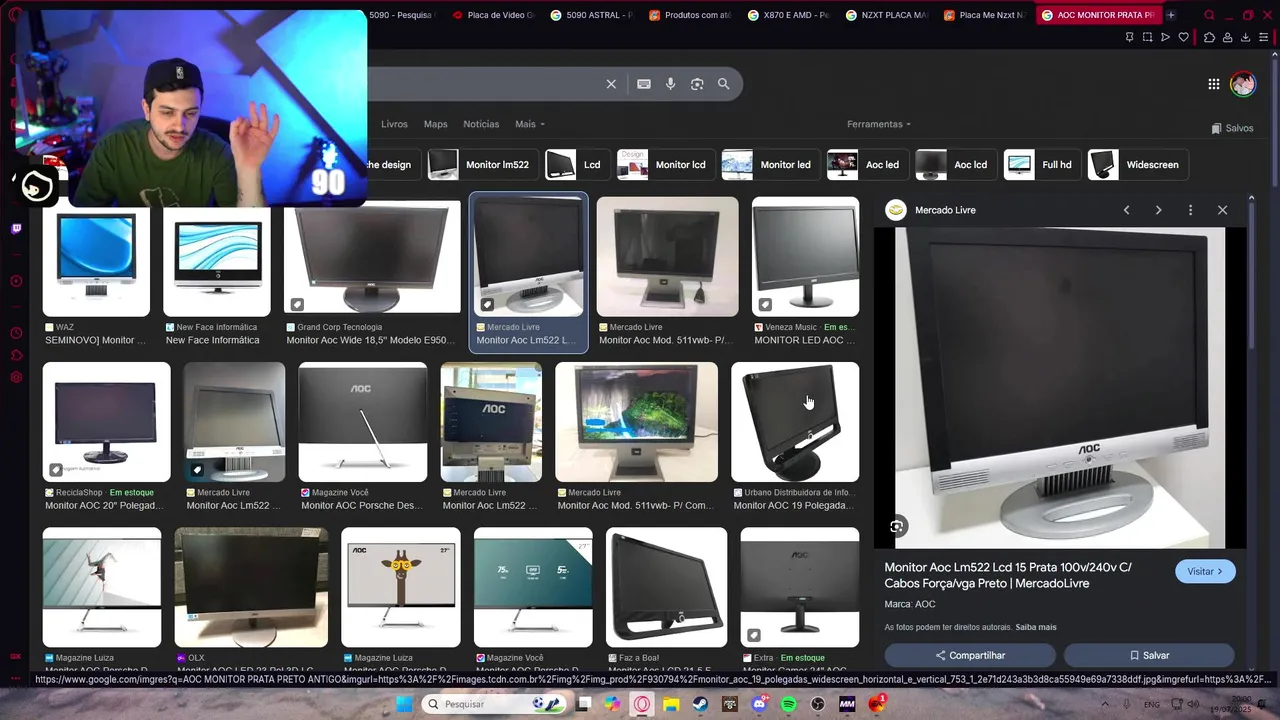
Task: Open the Google account avatar menu
Action: pos(1243,84)
